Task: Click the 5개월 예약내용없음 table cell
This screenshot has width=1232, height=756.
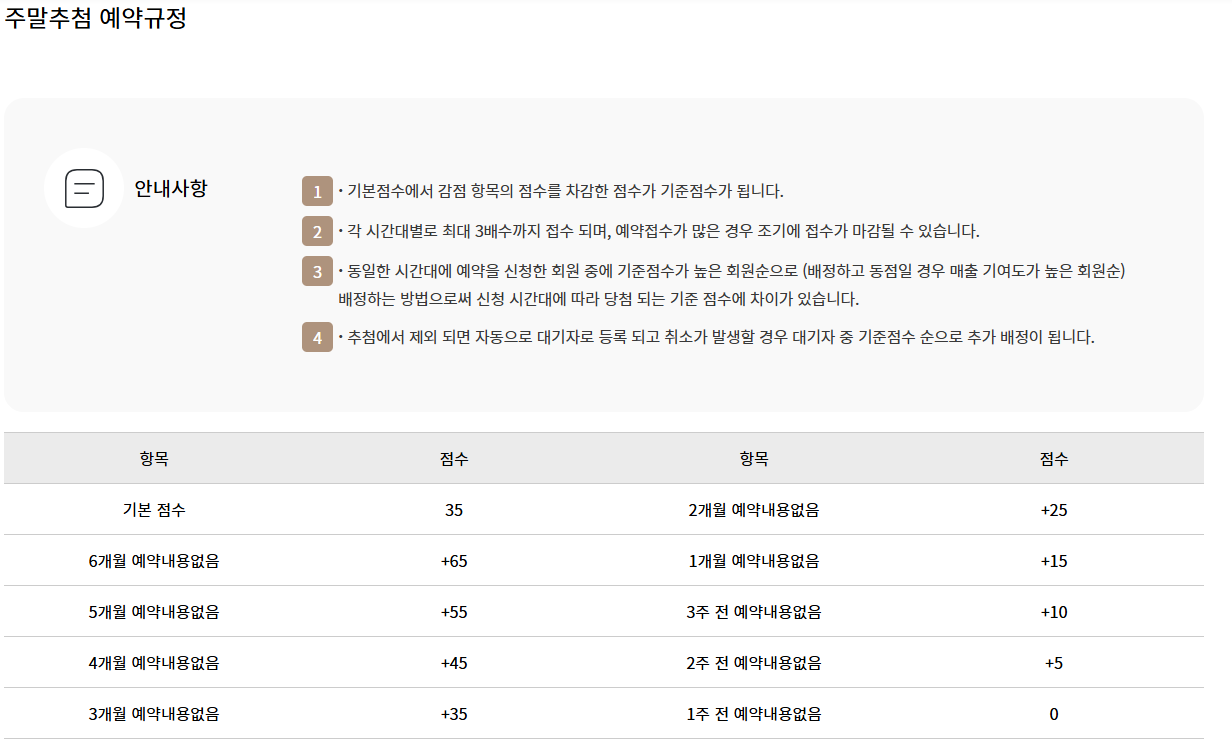Action: point(154,612)
